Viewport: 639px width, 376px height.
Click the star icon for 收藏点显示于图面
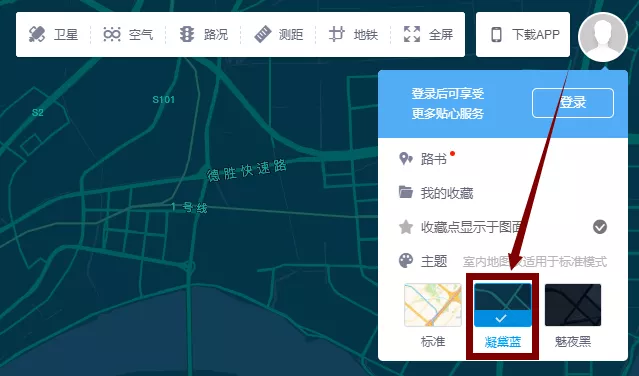[x=405, y=226]
